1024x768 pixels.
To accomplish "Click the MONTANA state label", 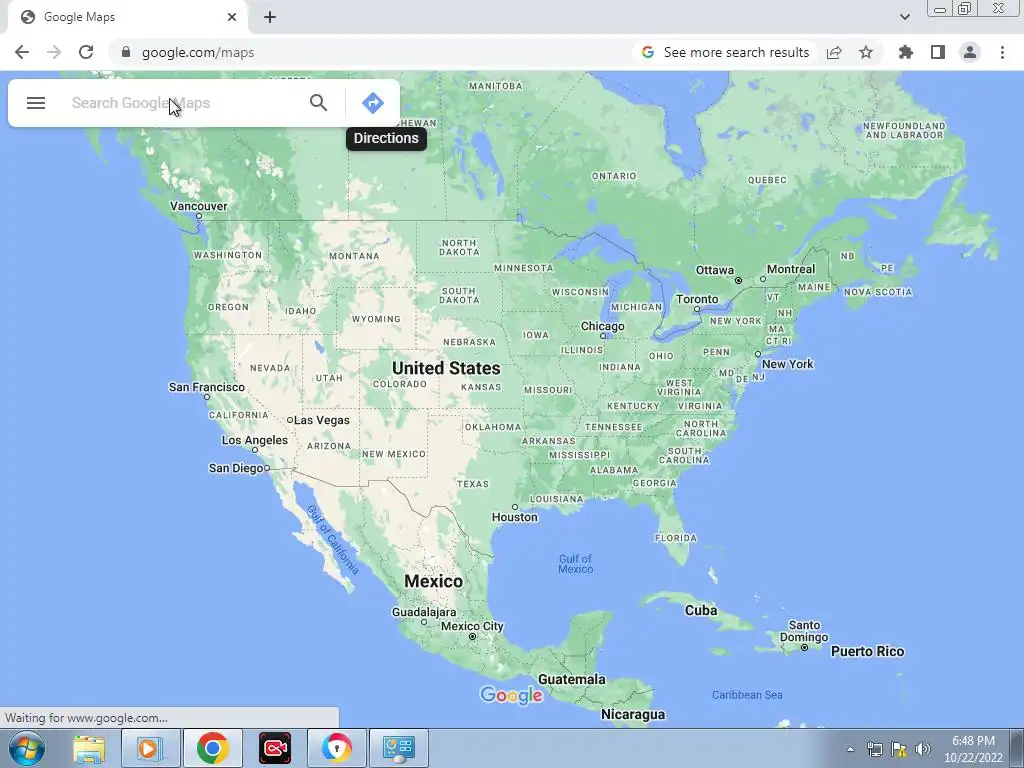I will click(x=354, y=256).
